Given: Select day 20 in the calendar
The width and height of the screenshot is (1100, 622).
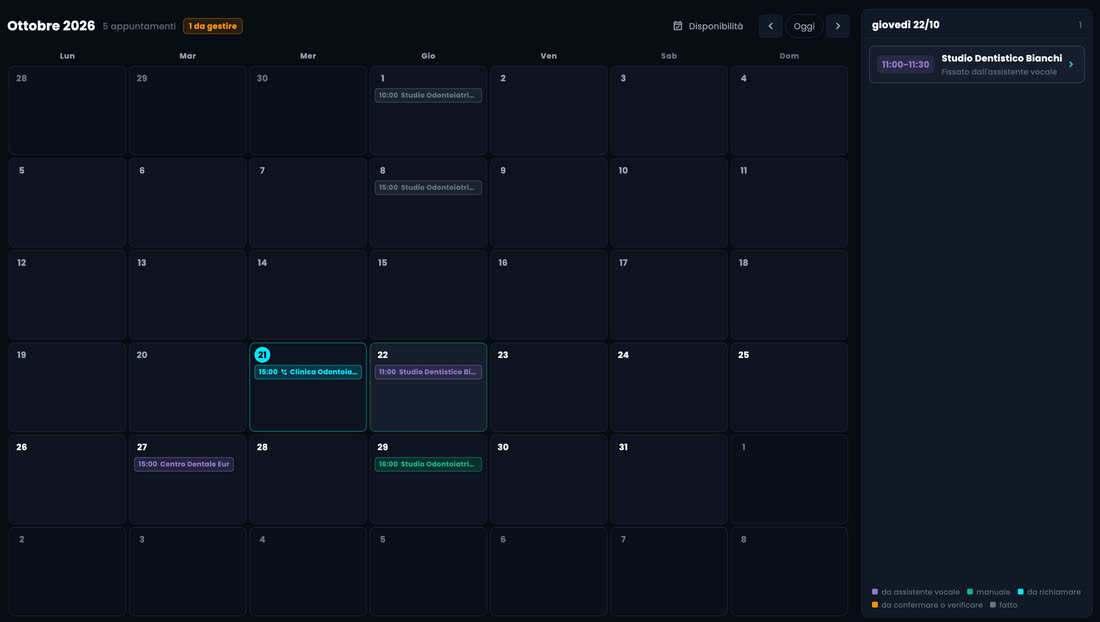Looking at the screenshot, I should click(x=187, y=387).
